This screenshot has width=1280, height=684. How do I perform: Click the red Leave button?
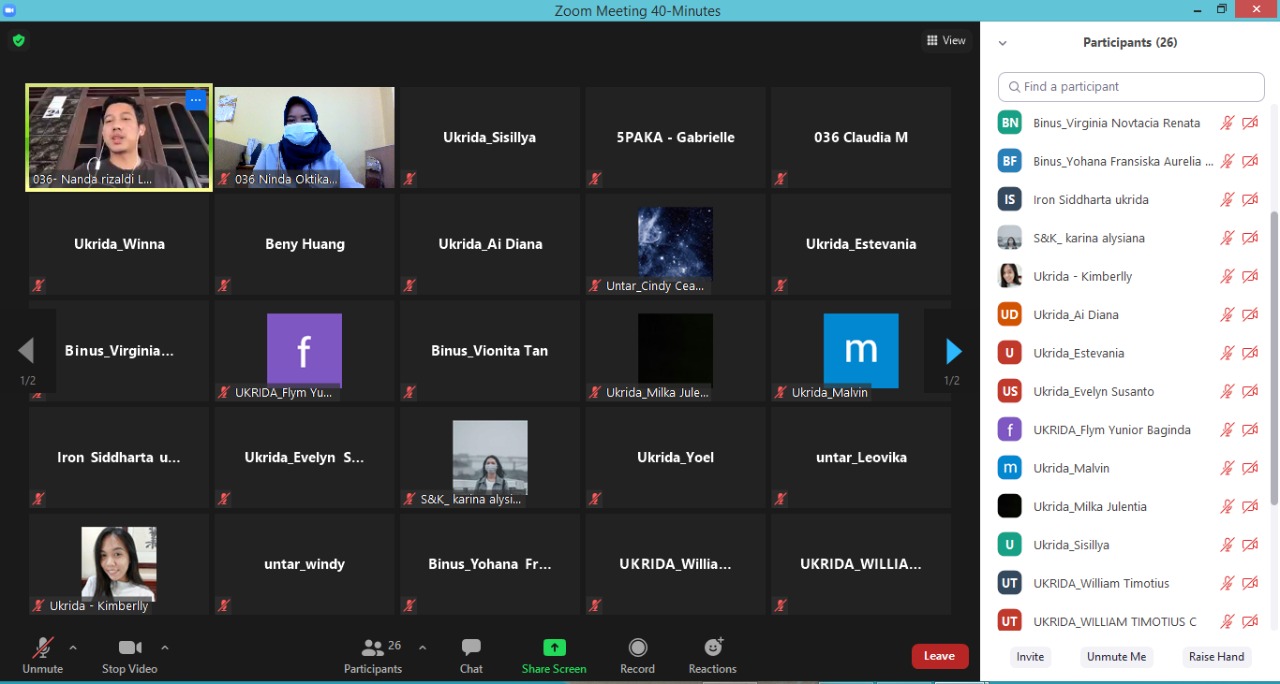click(x=939, y=656)
